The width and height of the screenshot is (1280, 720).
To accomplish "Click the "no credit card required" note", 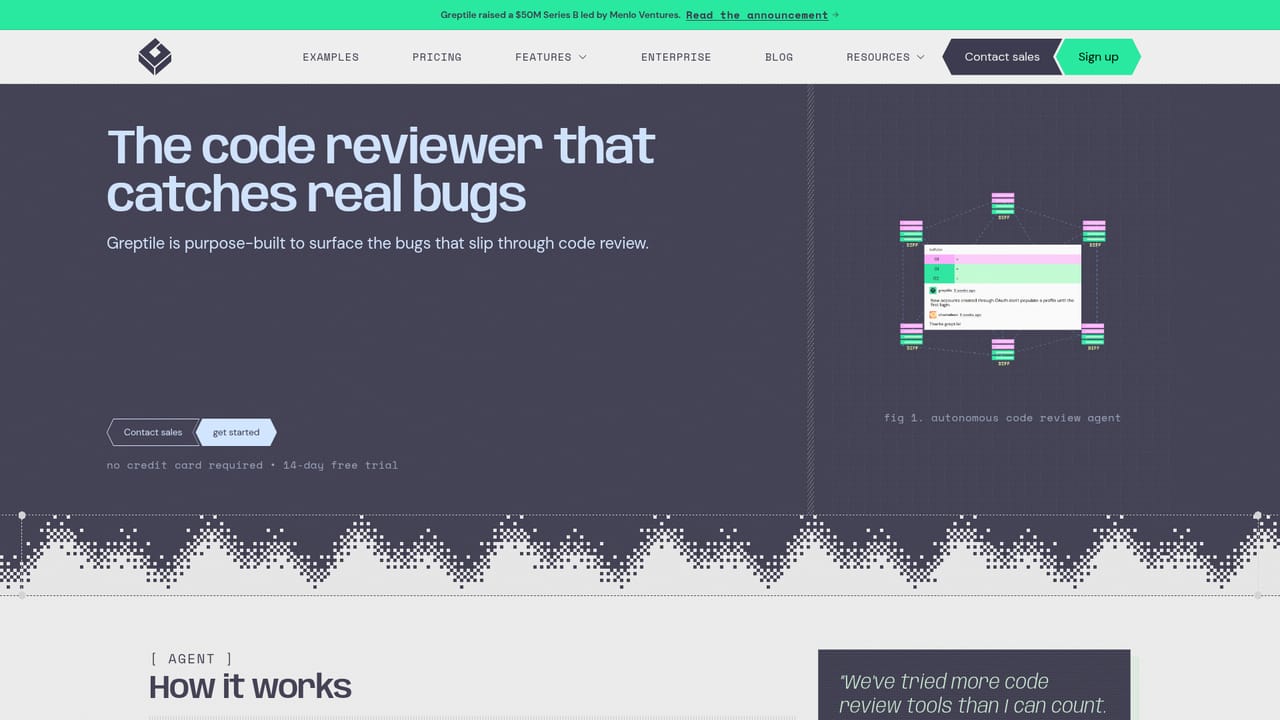I will [x=252, y=465].
